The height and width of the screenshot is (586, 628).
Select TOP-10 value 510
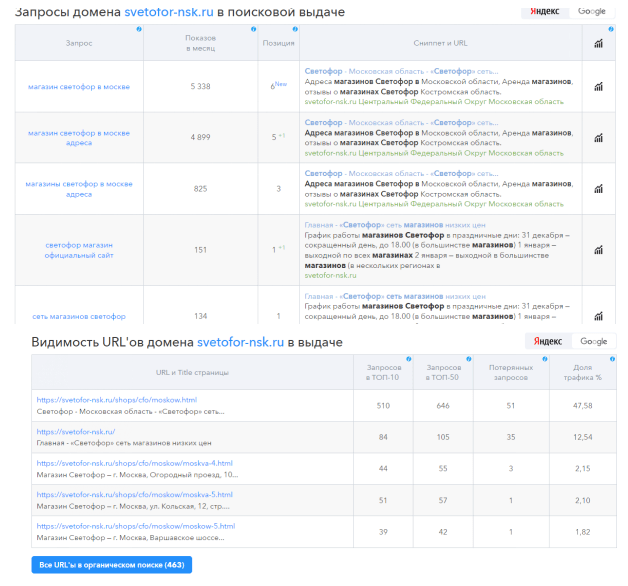click(x=383, y=406)
